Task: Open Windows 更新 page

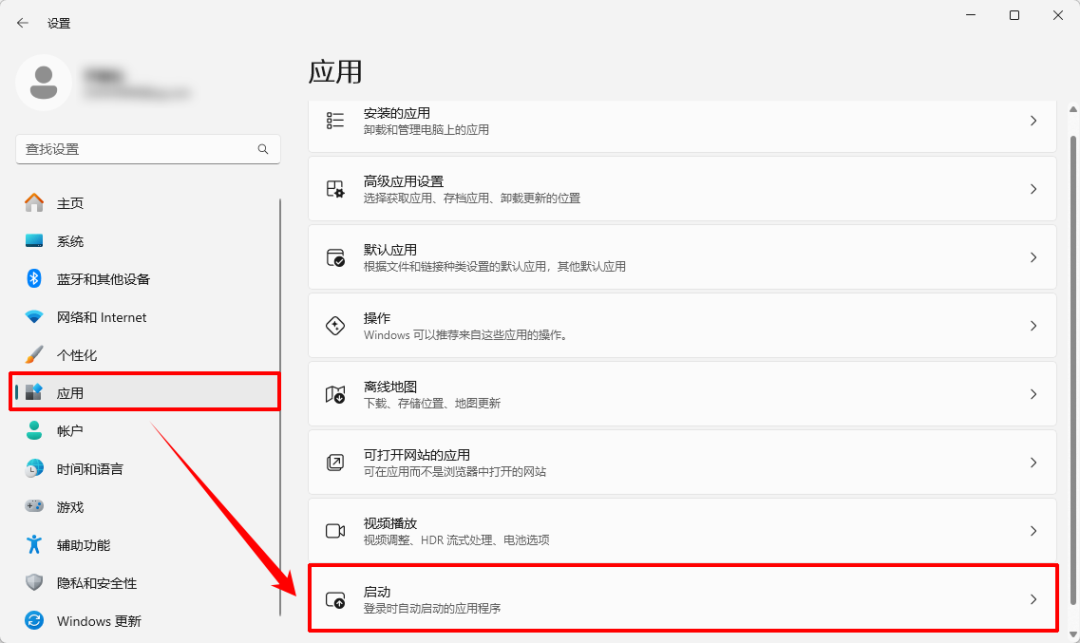Action: [x=146, y=620]
